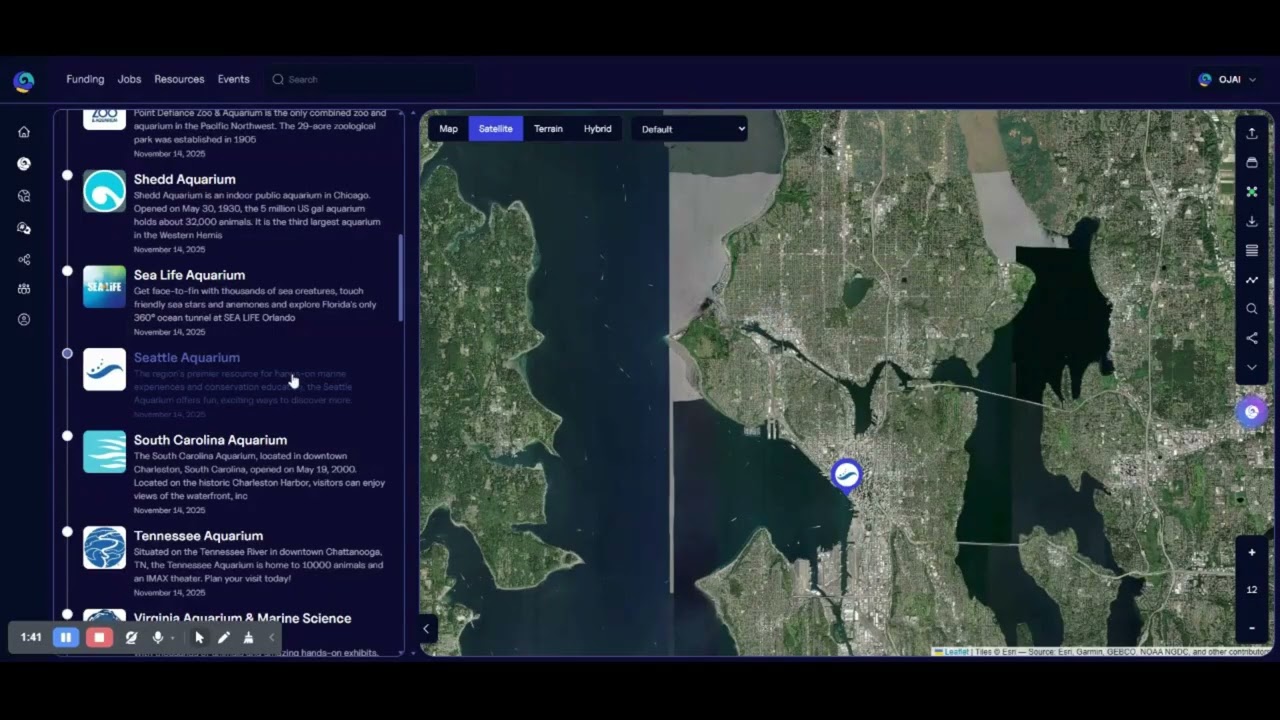Open the Resources menu

pyautogui.click(x=179, y=79)
